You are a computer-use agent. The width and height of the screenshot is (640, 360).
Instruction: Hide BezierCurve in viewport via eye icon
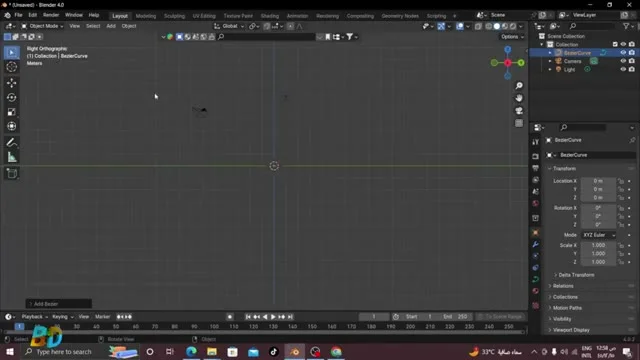coord(623,53)
